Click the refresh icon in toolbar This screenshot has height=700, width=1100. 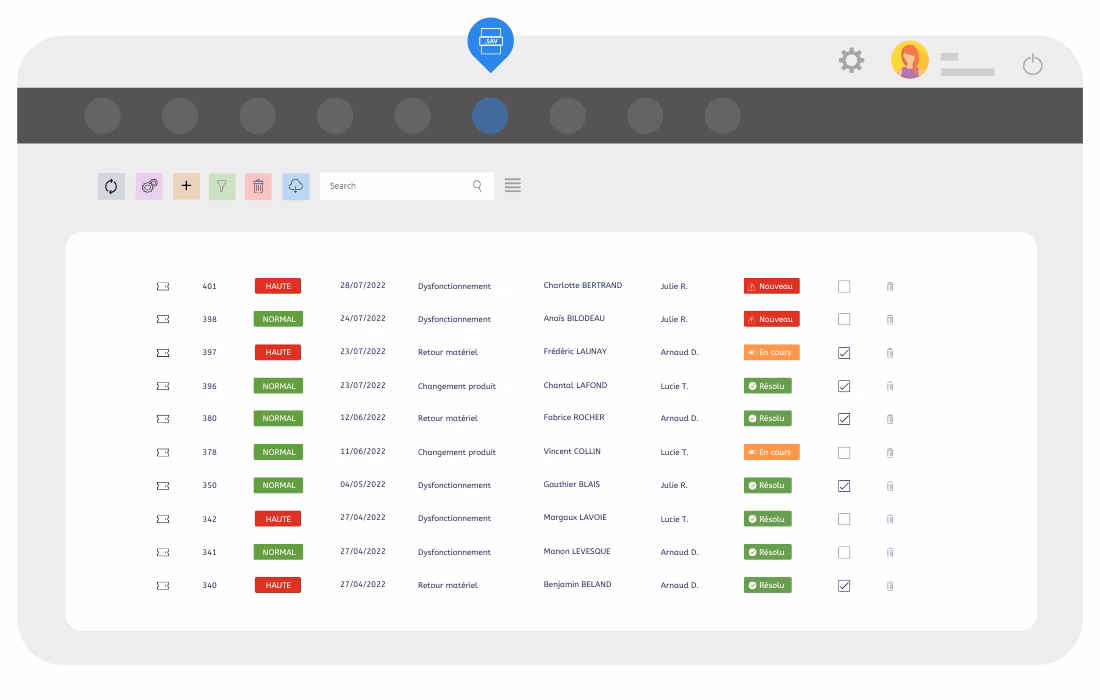tap(111, 186)
